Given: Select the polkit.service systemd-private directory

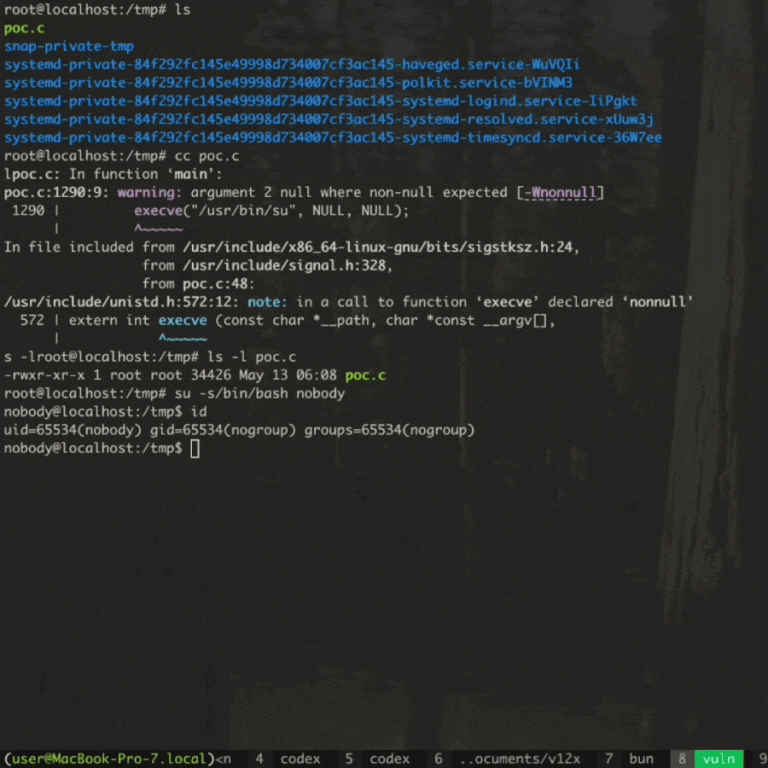Looking at the screenshot, I should click(288, 83).
